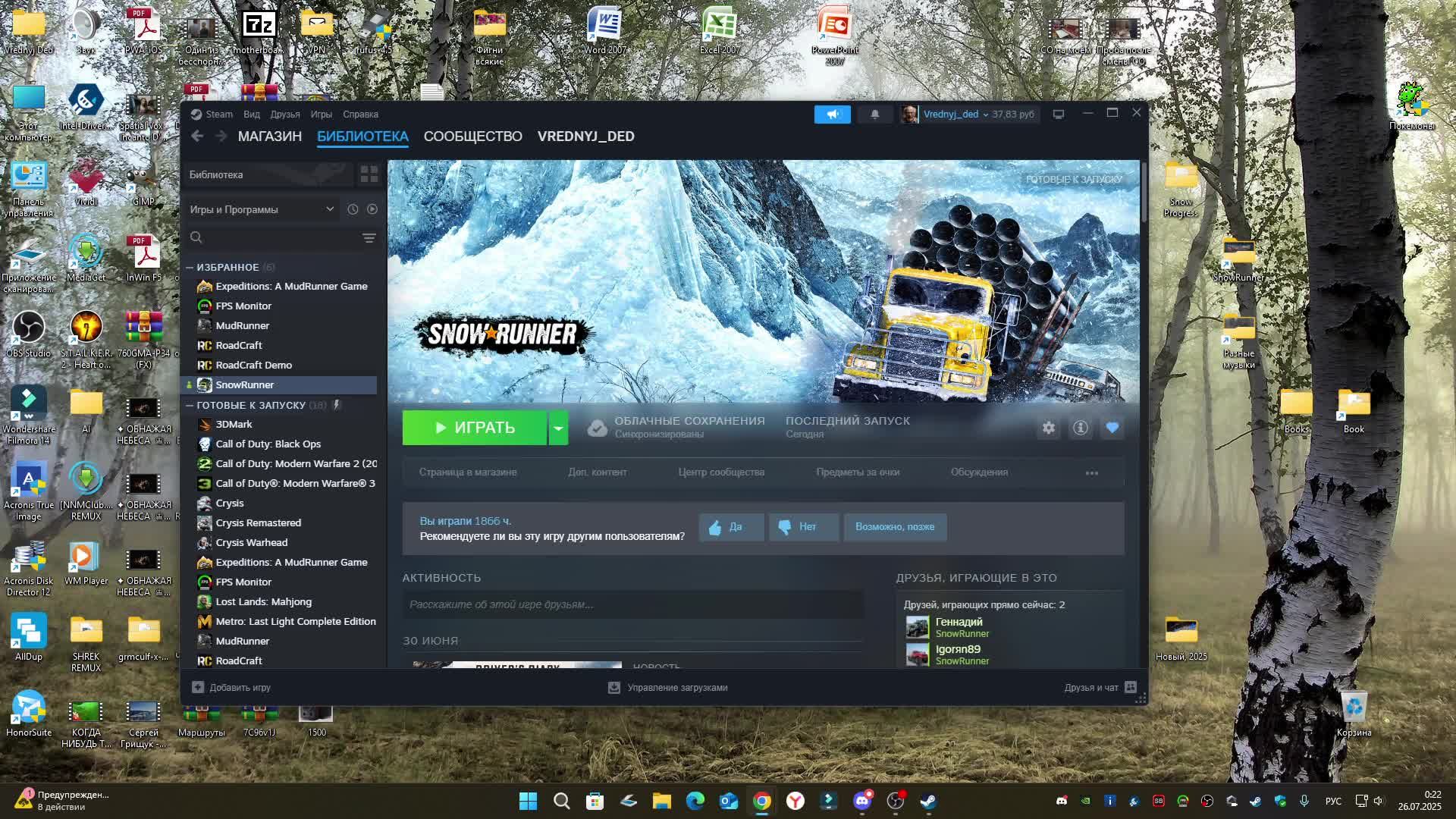Click the notifications bell icon
Screen dimensions: 1456x819
pos(875,114)
